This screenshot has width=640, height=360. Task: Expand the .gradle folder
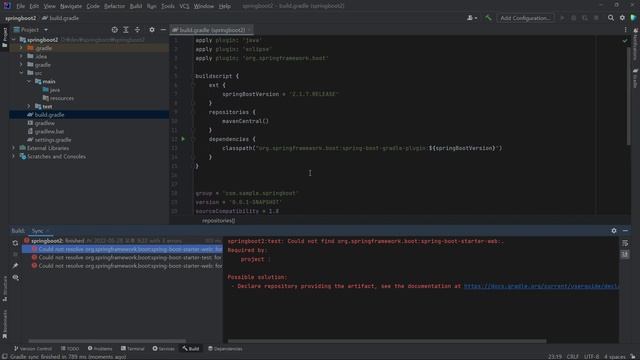21,48
